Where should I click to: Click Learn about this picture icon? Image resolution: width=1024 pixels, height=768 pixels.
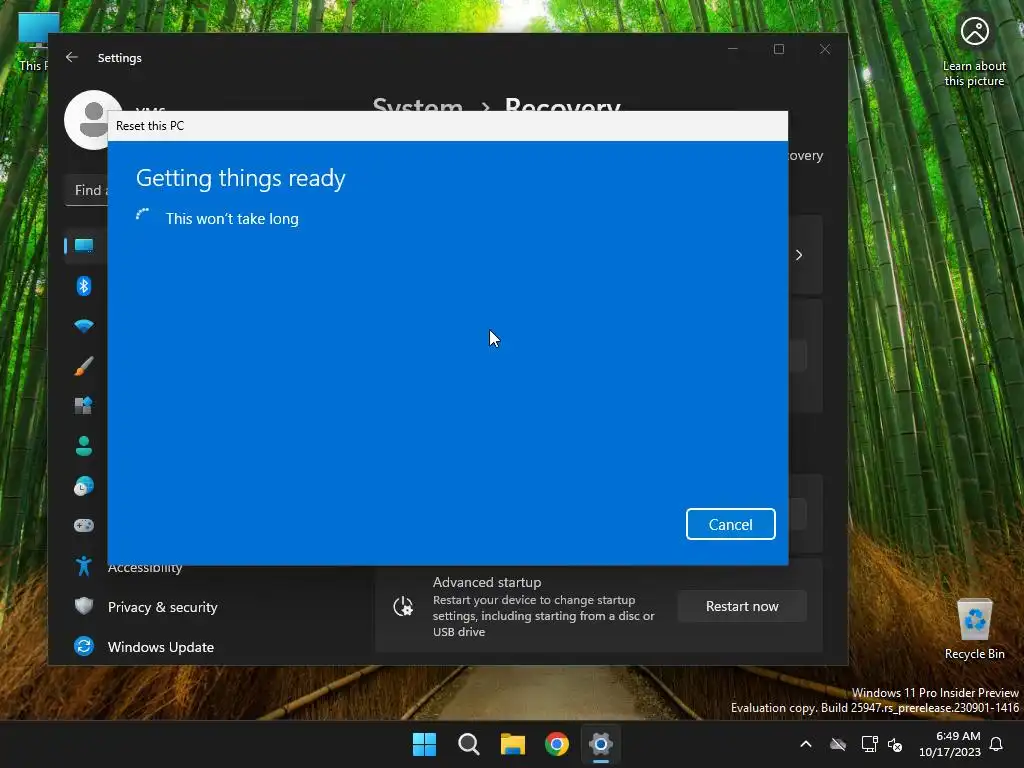point(974,51)
